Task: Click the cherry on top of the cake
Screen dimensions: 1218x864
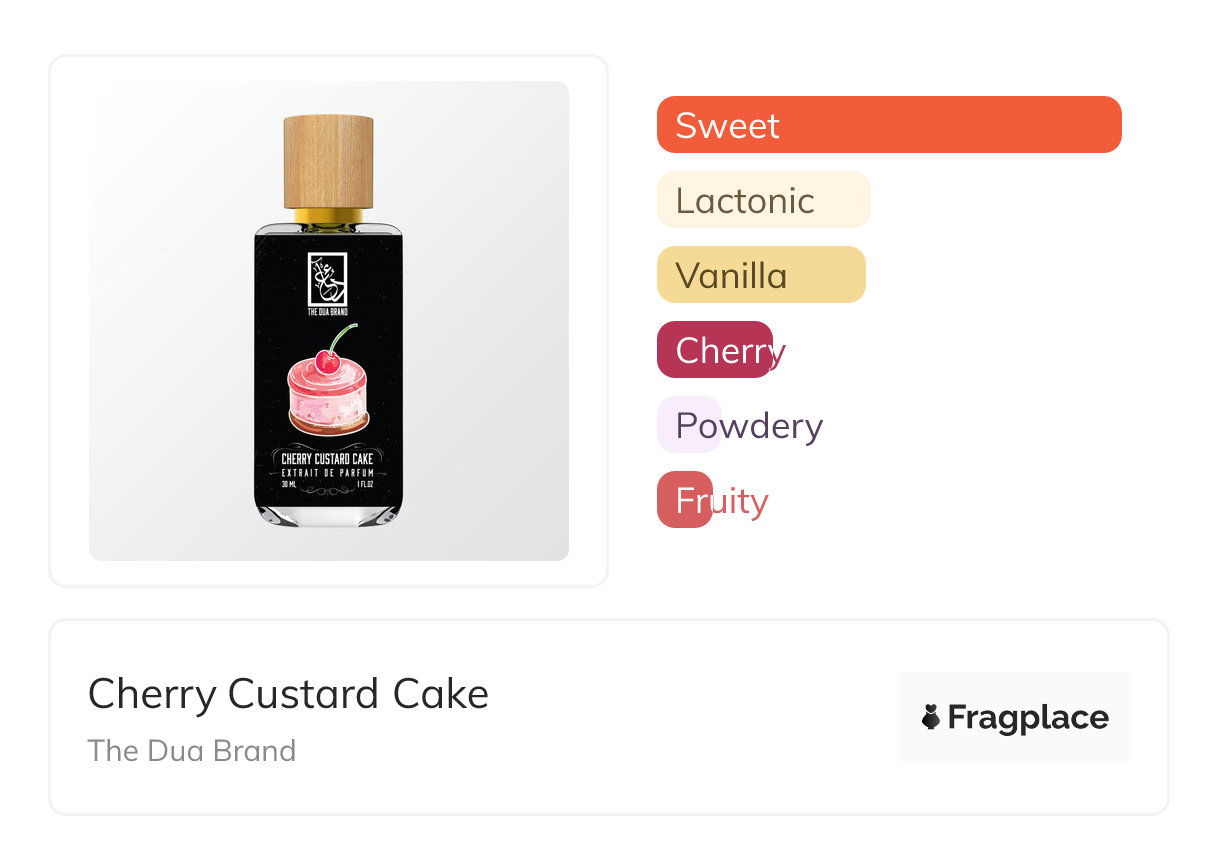Action: tap(327, 360)
